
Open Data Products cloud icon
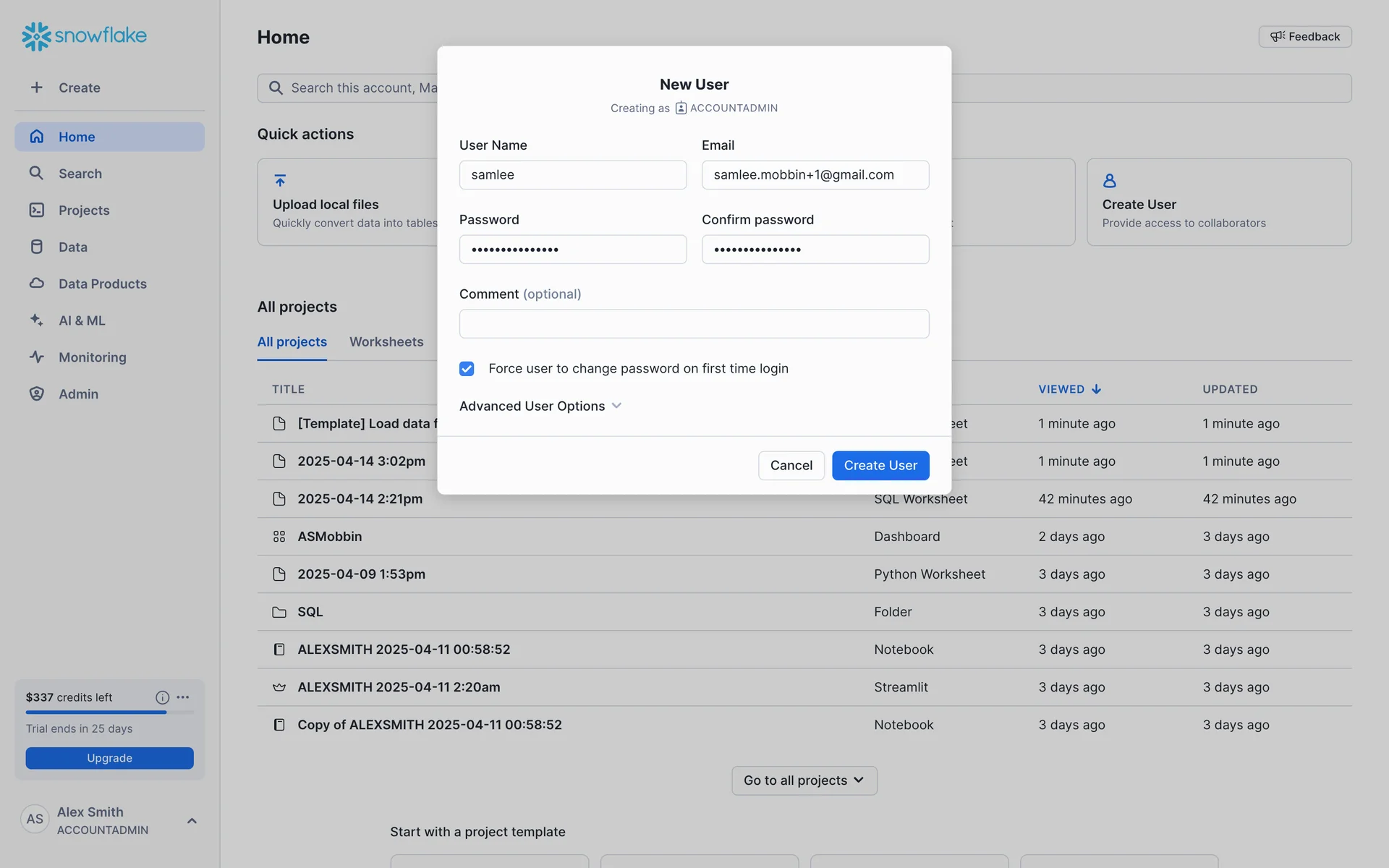pyautogui.click(x=36, y=284)
